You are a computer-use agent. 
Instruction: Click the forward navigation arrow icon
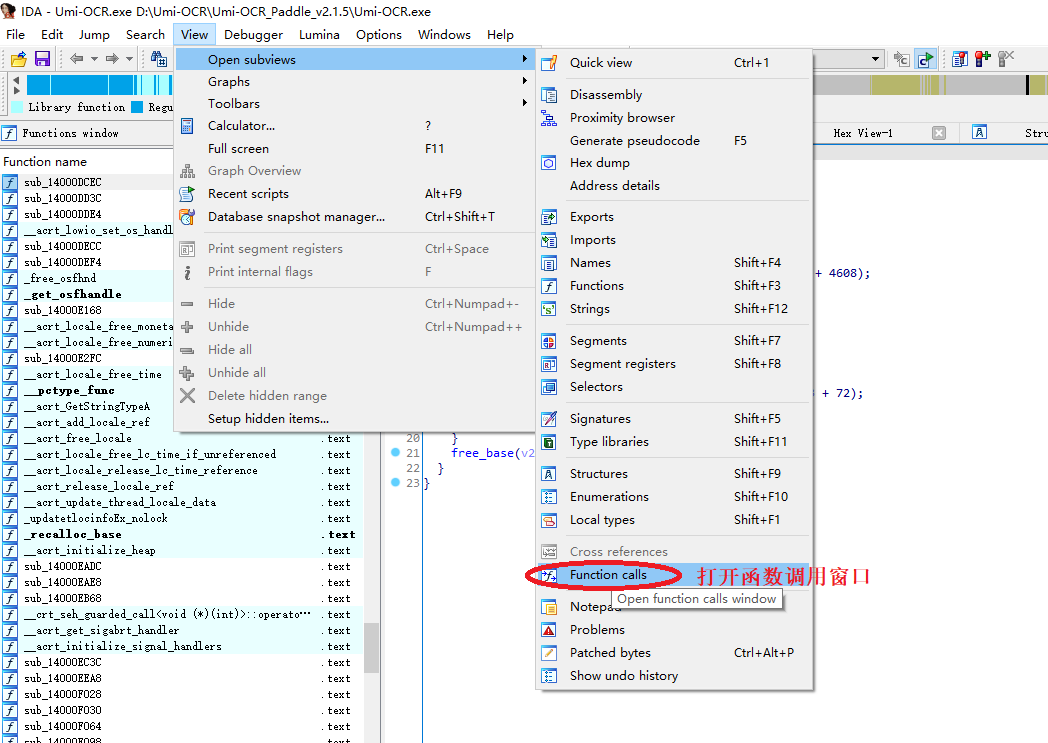112,59
